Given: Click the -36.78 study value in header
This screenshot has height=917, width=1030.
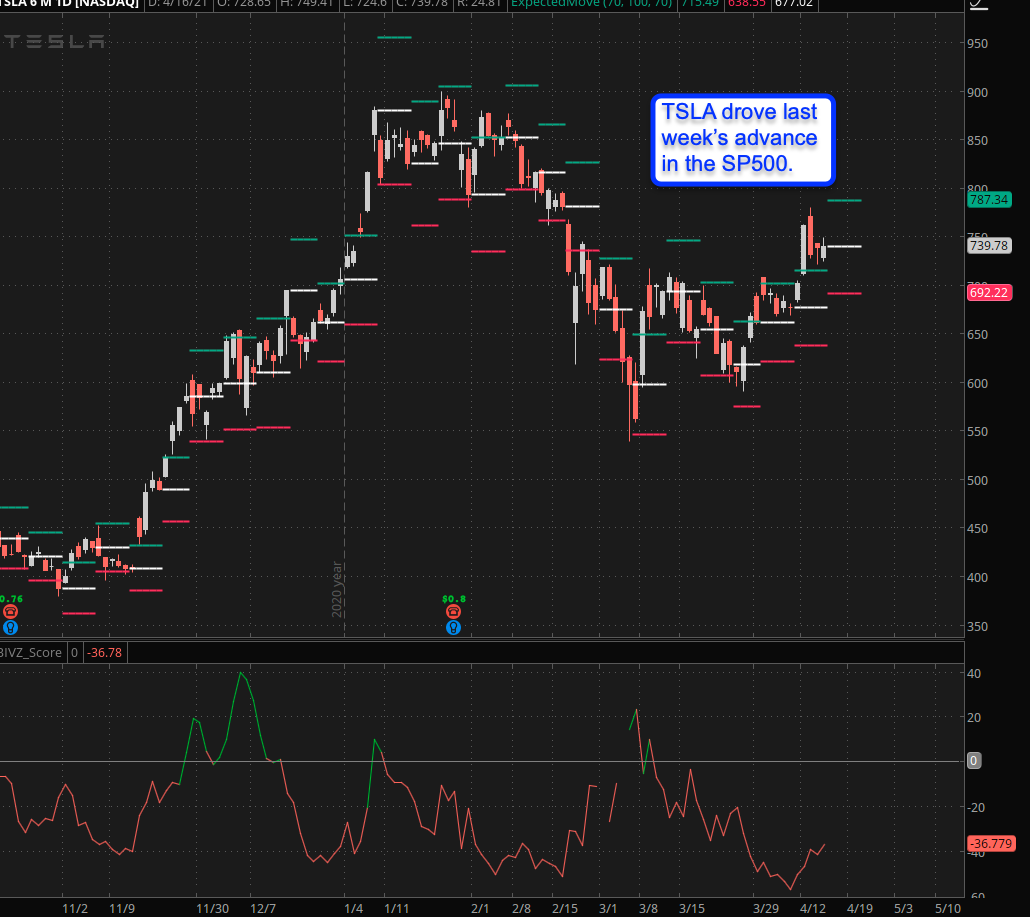Looking at the screenshot, I should (105, 652).
